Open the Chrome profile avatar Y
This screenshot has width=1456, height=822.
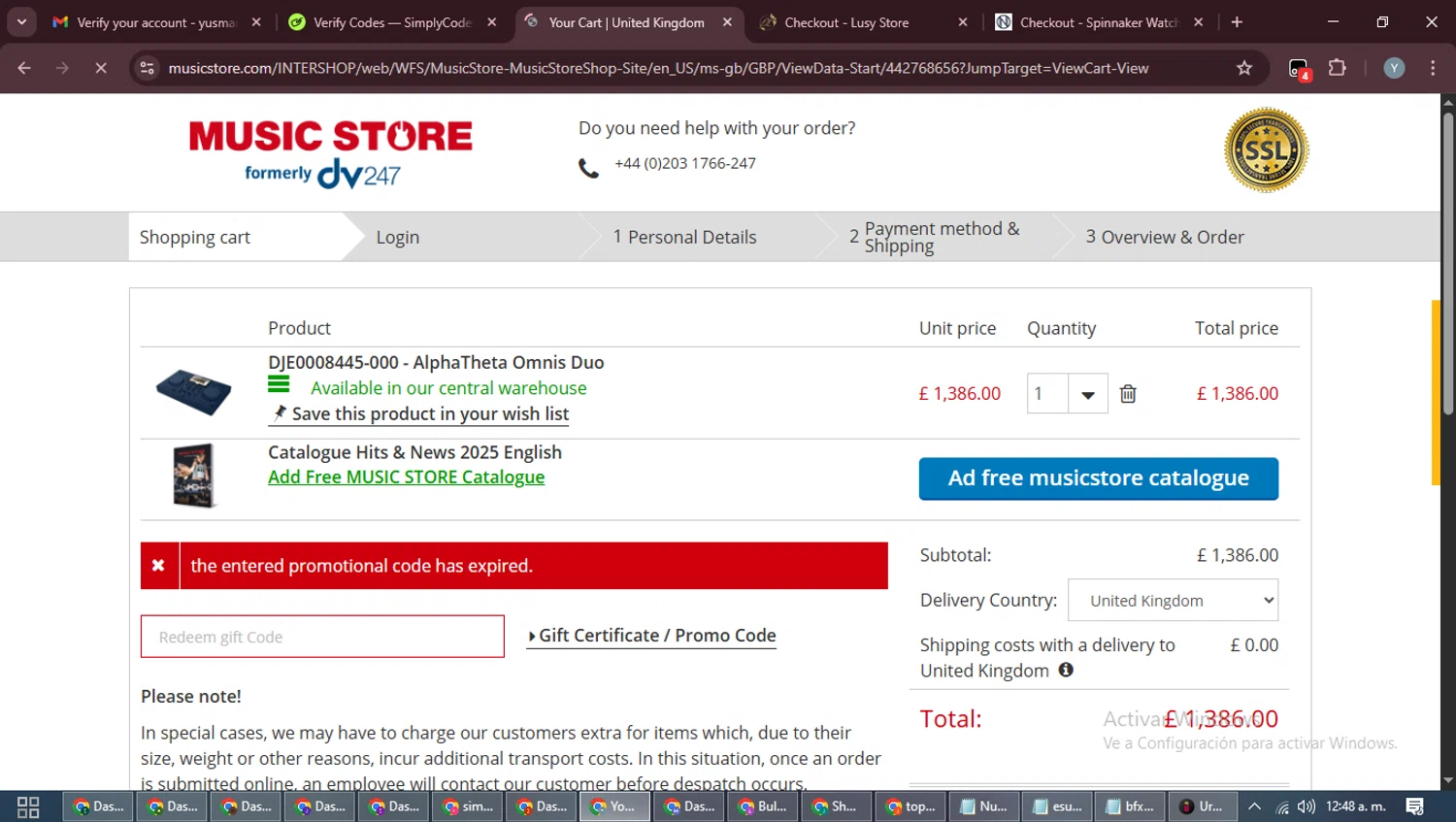click(1394, 68)
